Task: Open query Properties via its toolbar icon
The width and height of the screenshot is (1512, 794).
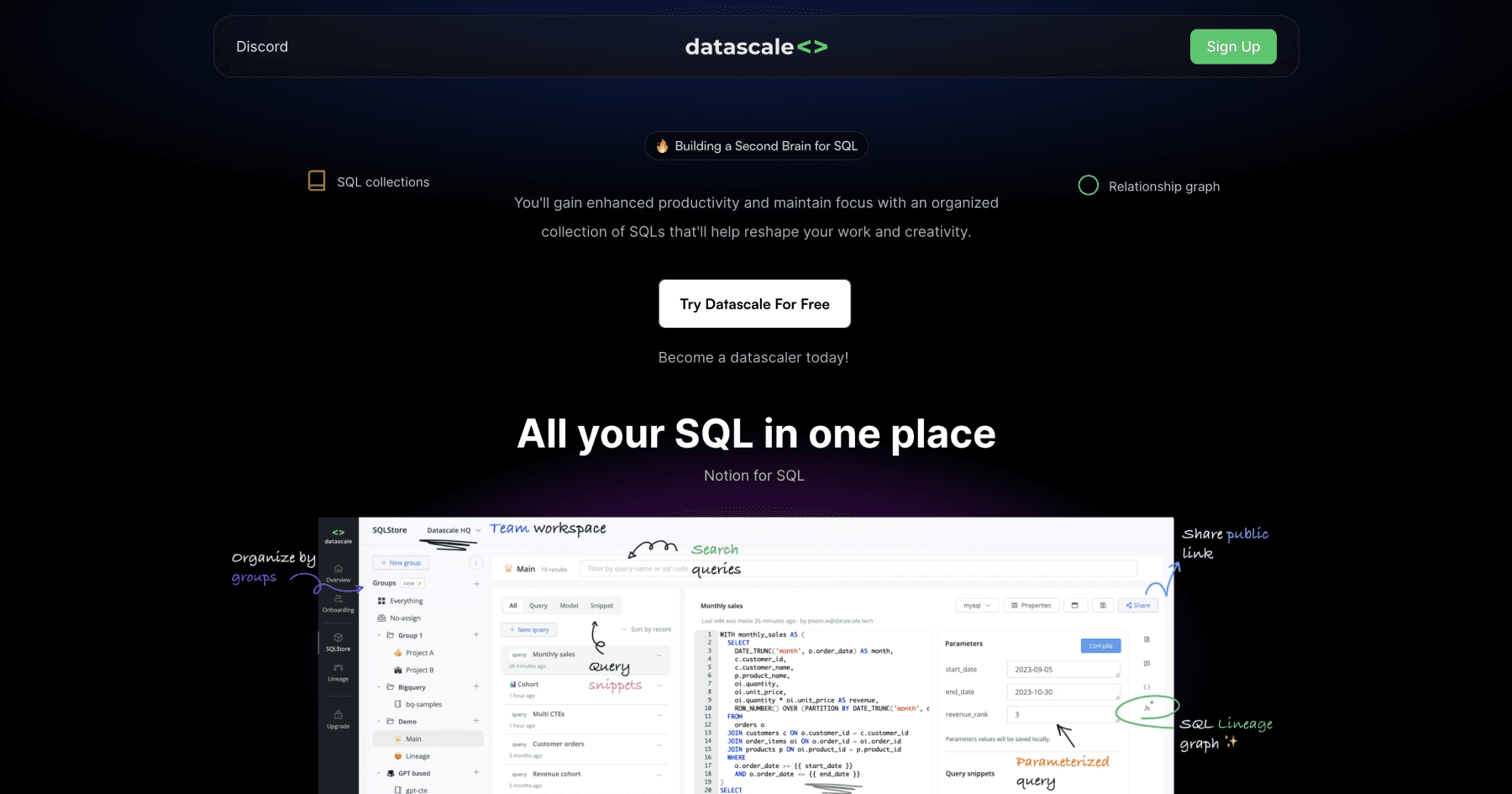Action: 1031,605
